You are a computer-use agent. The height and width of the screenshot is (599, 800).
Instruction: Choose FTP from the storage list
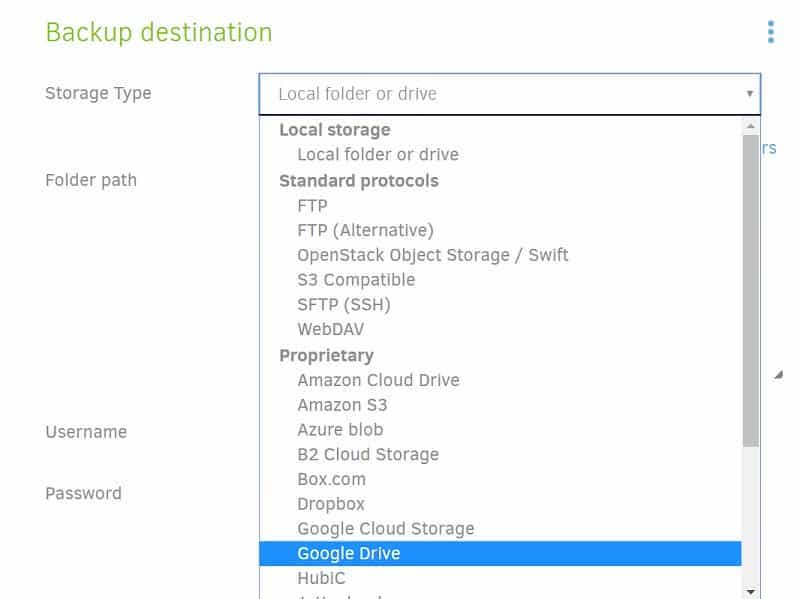coord(500,206)
